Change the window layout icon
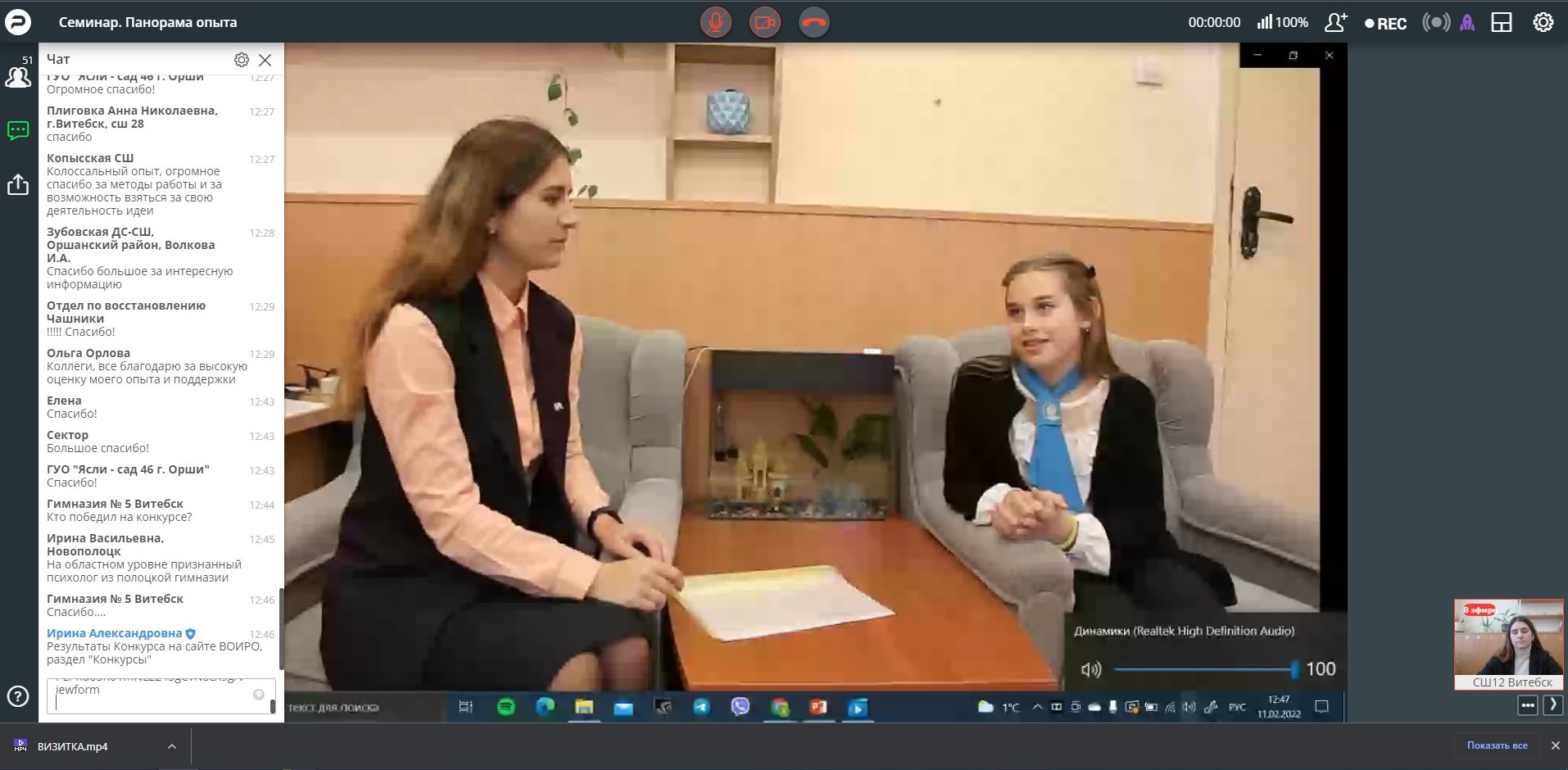The image size is (1568, 770). point(1502,22)
